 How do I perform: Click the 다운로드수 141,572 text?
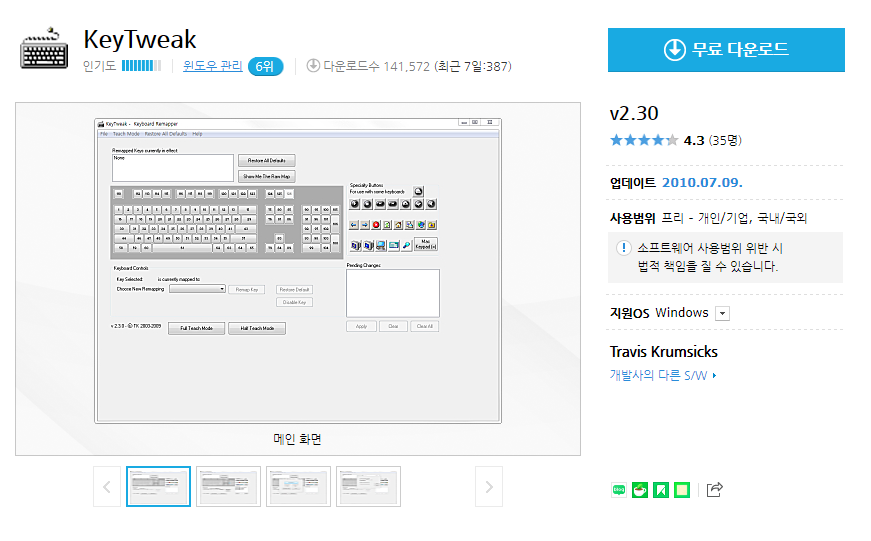[377, 66]
